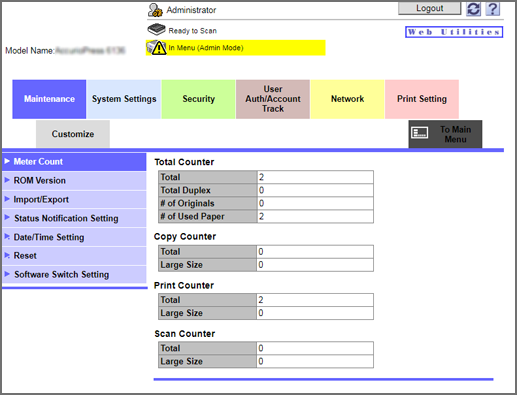Click the arrow beside ROM Version
The height and width of the screenshot is (395, 517).
7,180
